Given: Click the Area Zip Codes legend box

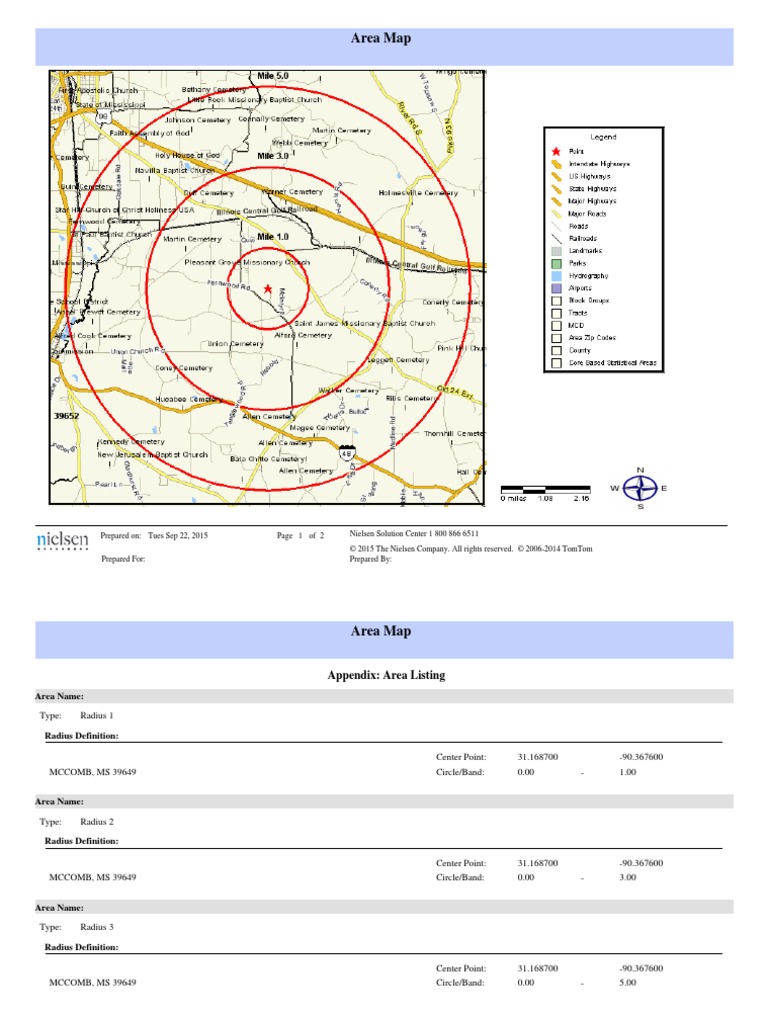Looking at the screenshot, I should tap(556, 338).
